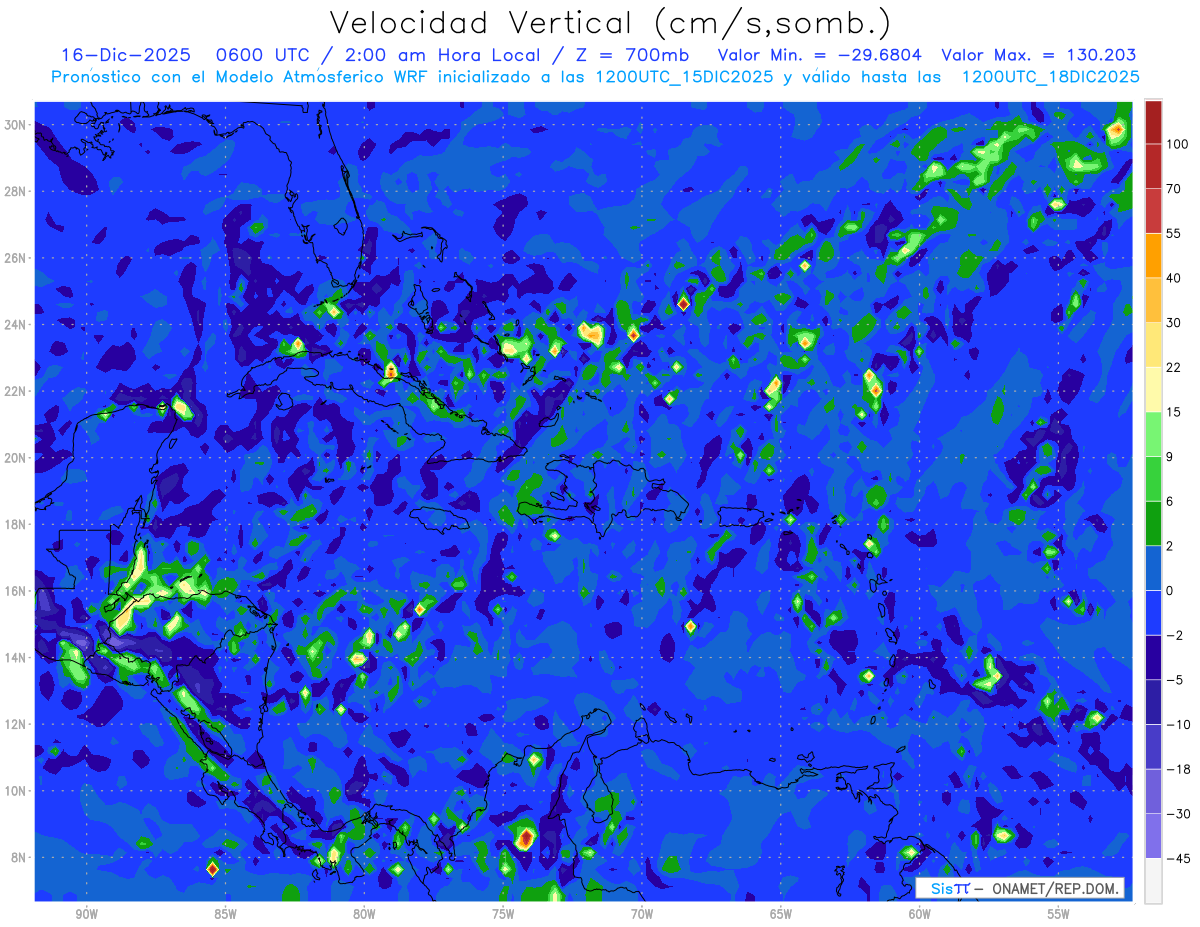Click the swatch between -10 and -18
This screenshot has width=1200, height=927.
click(x=1153, y=747)
